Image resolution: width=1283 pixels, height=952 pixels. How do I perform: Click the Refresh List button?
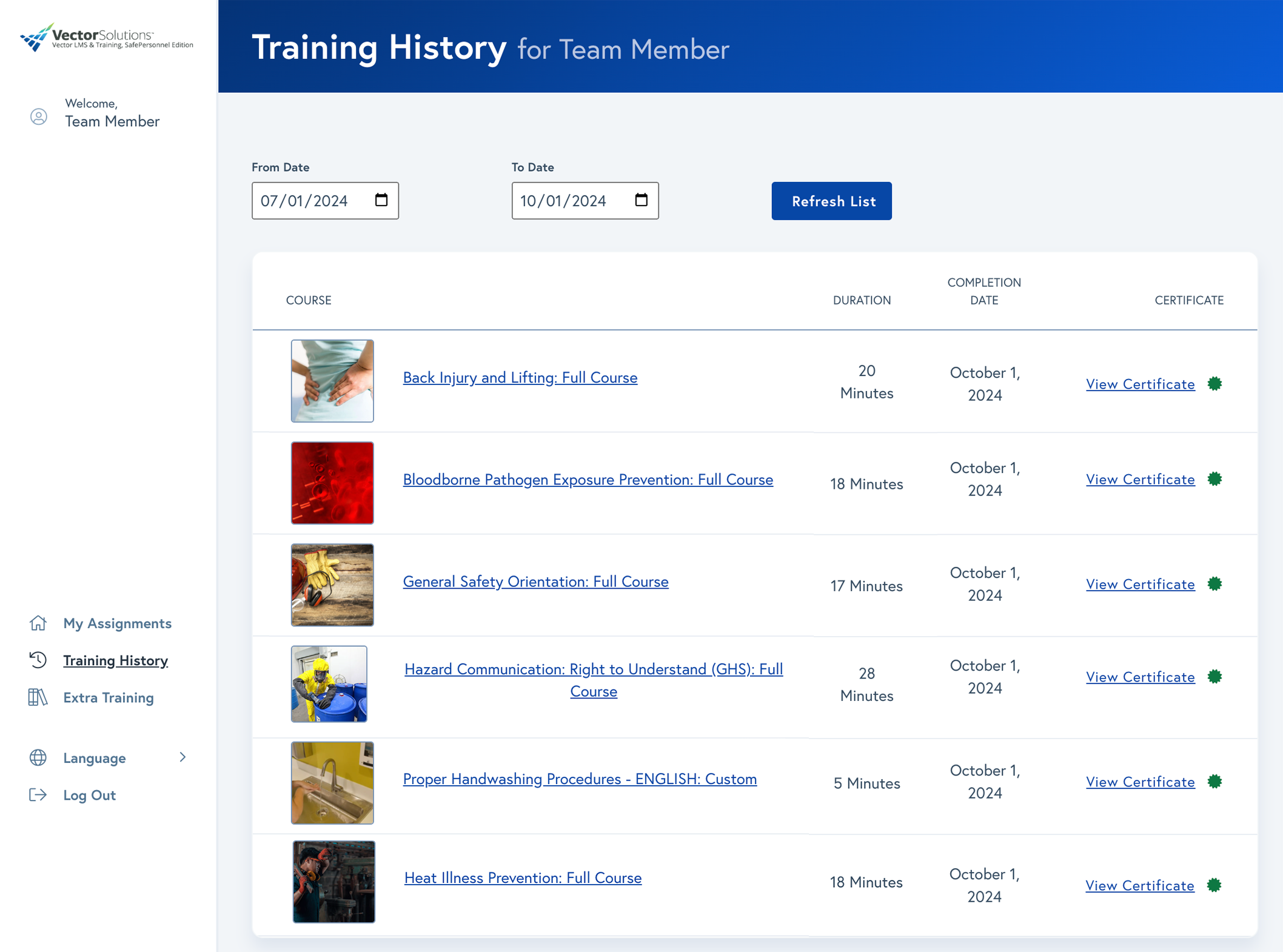[831, 201]
